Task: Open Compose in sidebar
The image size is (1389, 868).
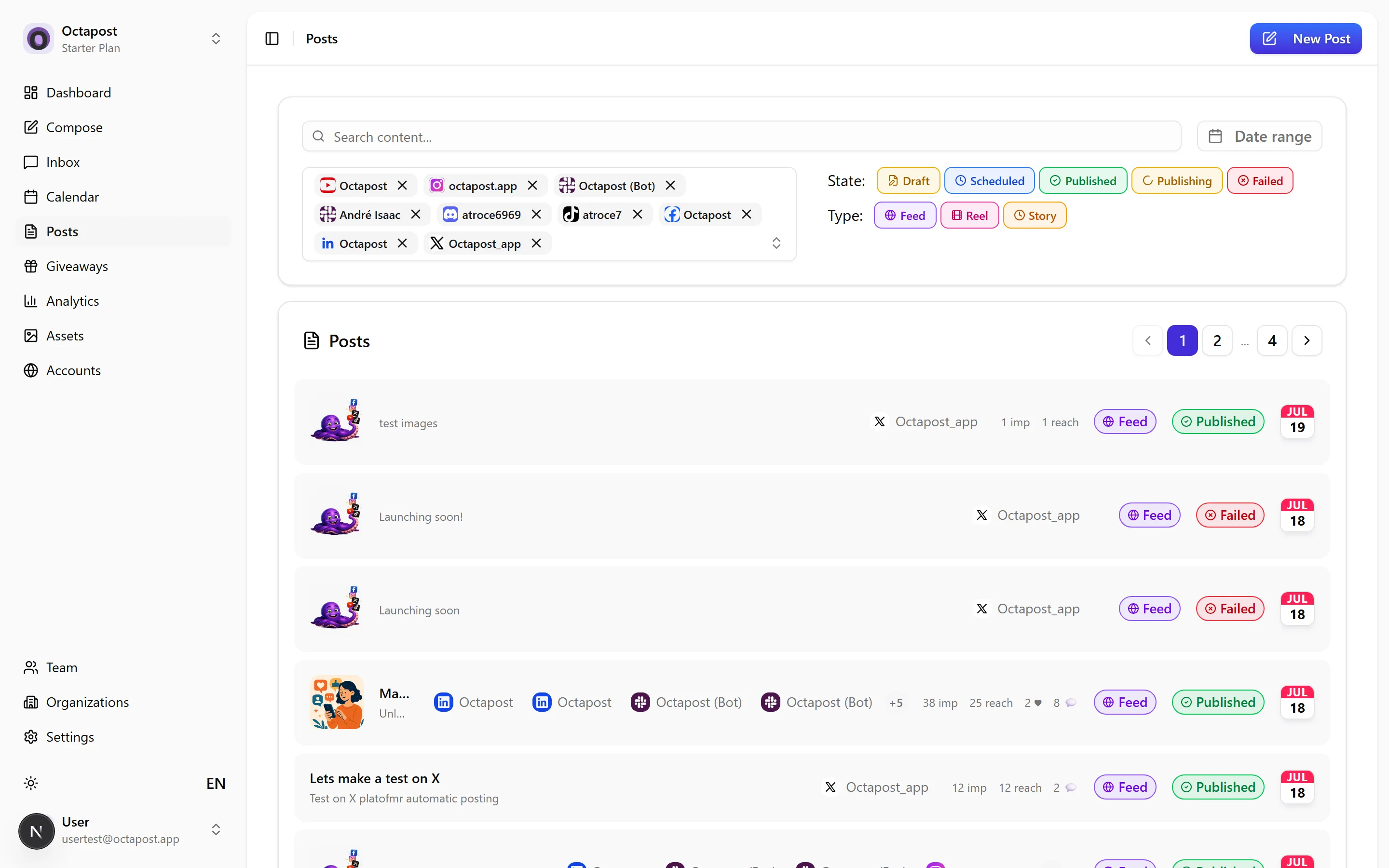Action: pyautogui.click(x=123, y=127)
